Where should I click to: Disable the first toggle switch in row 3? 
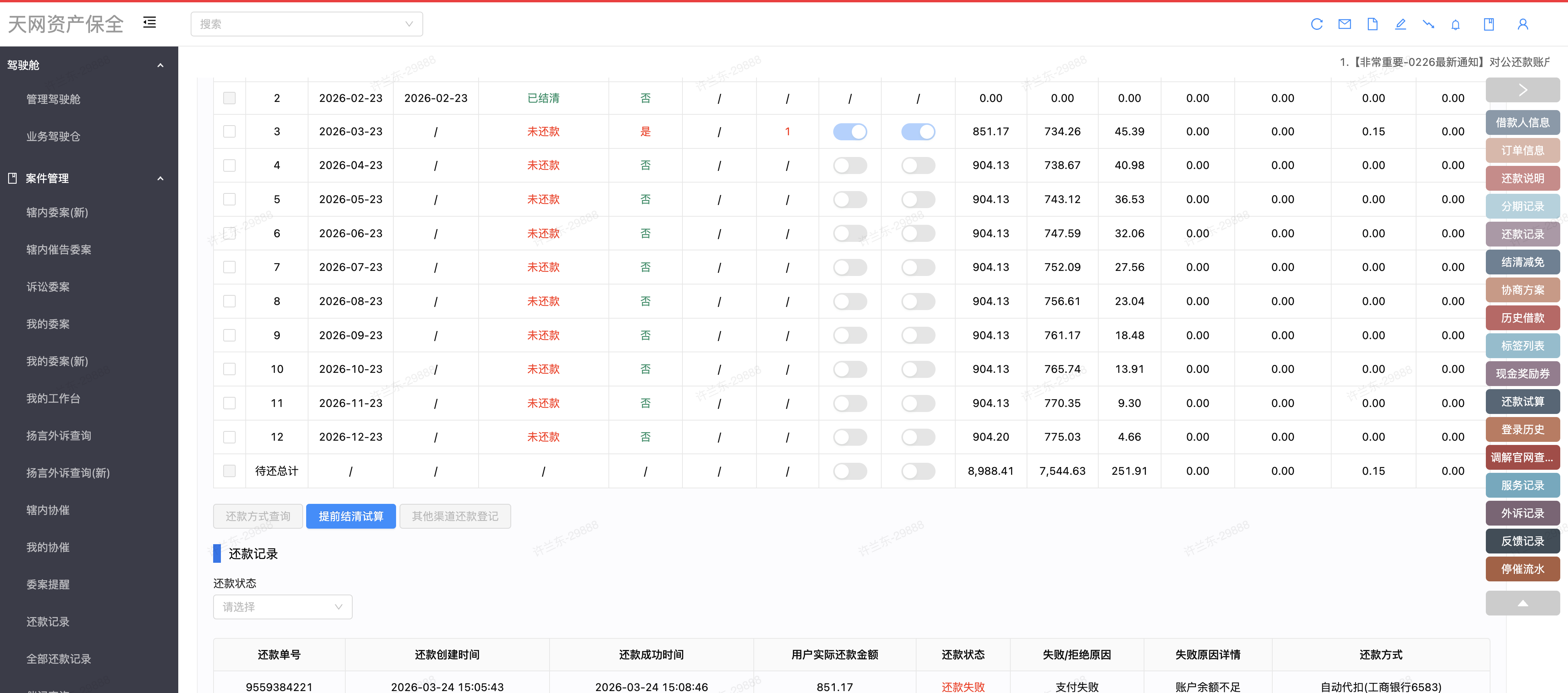click(850, 131)
